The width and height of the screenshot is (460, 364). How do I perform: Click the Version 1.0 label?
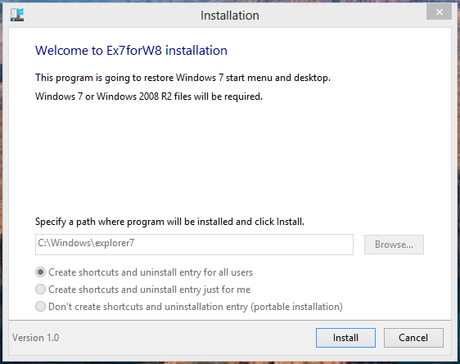[x=36, y=338]
